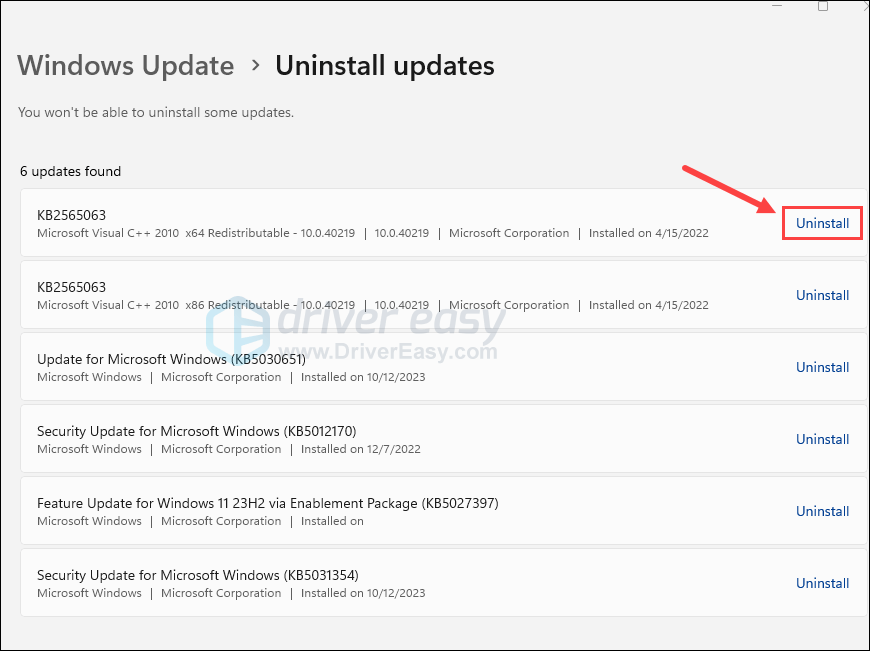Go back to Windows Update breadcrumb

click(126, 66)
